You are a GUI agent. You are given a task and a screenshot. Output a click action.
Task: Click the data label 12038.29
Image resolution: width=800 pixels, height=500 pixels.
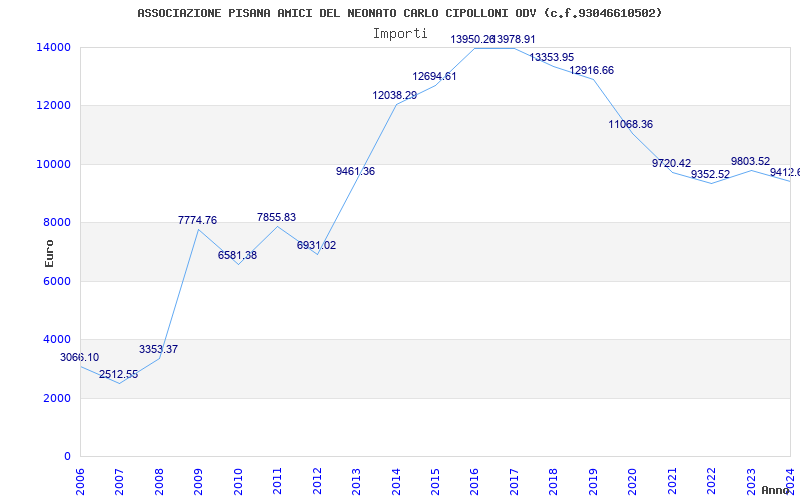click(395, 95)
